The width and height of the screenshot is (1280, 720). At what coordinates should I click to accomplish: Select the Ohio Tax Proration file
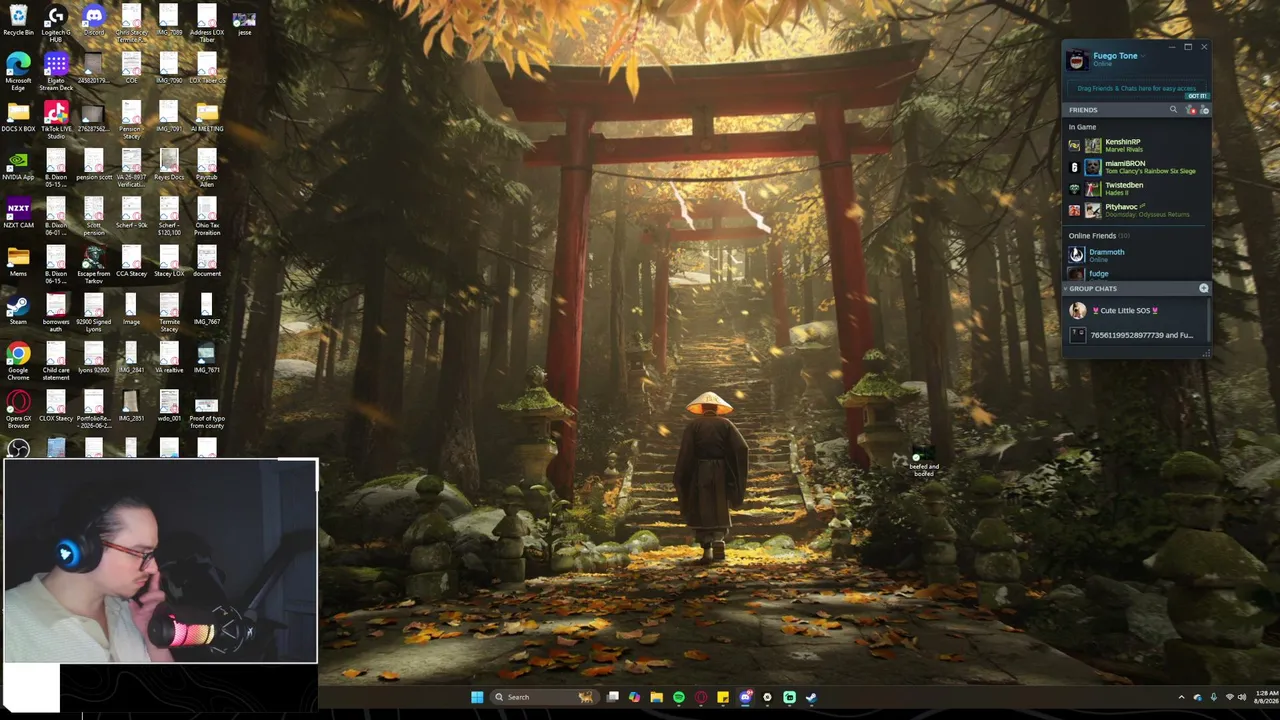[207, 216]
